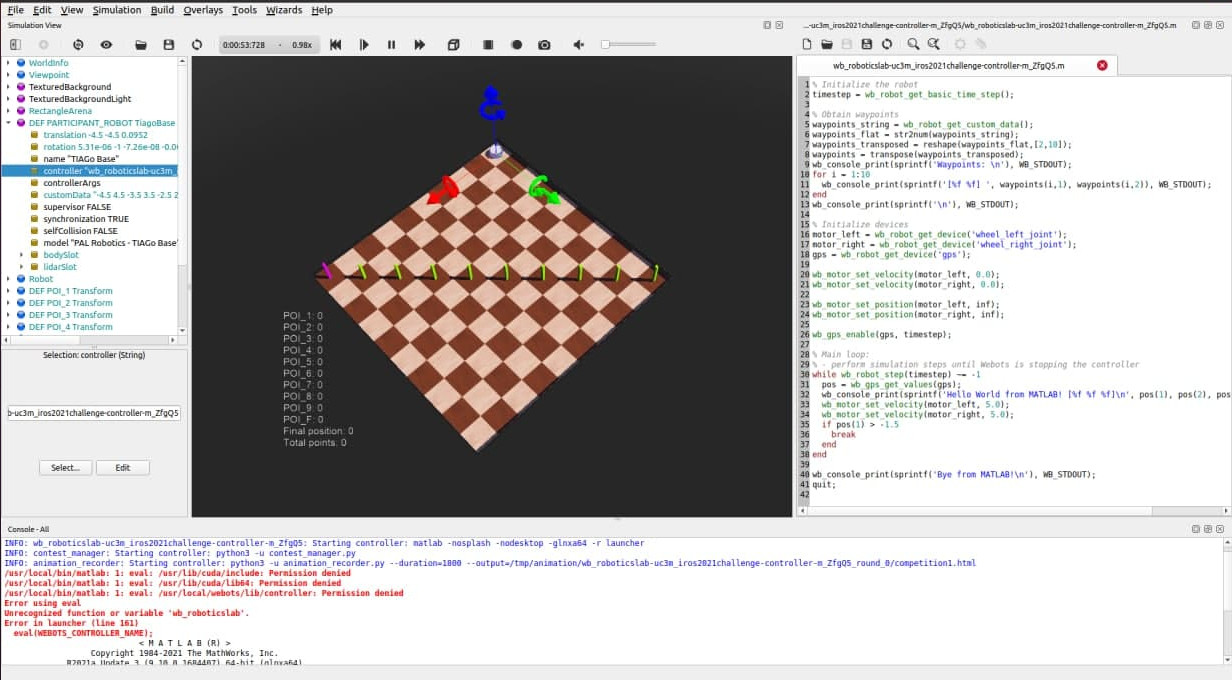Reload the current world
Viewport: 1232px width, 680px height.
[197, 44]
